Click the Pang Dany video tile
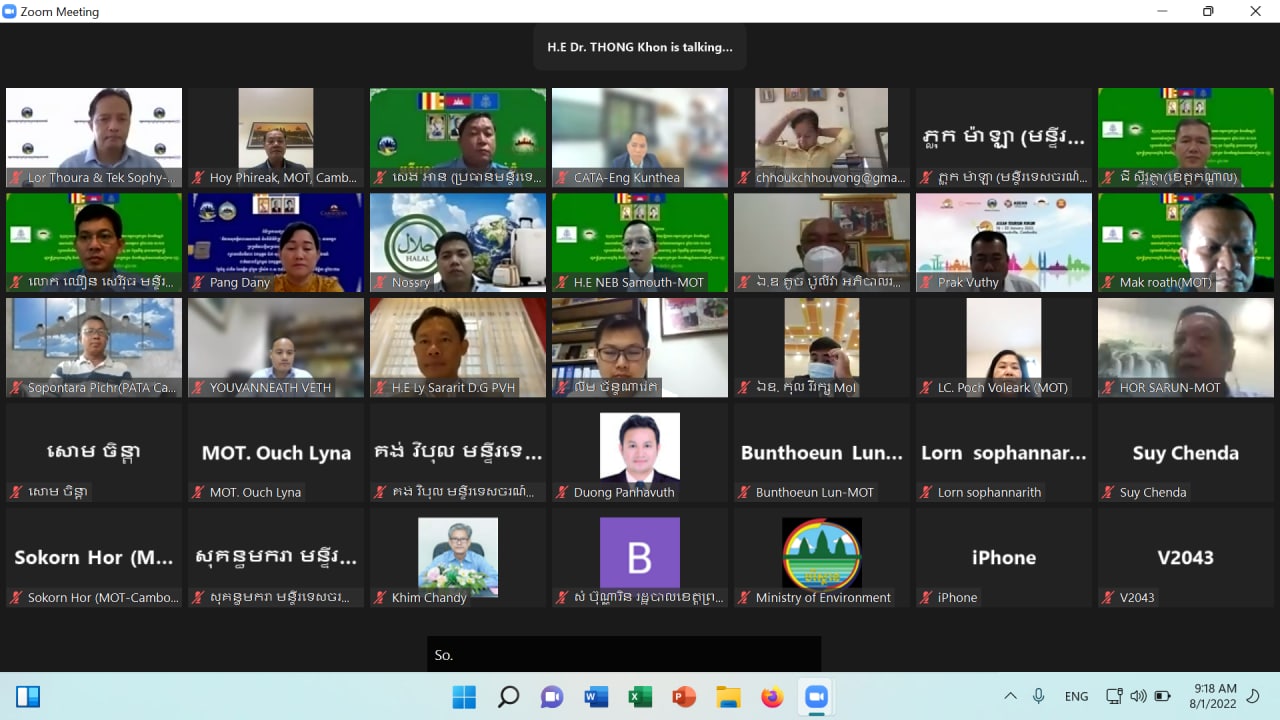Screen dimensions: 1280x720 coord(276,242)
